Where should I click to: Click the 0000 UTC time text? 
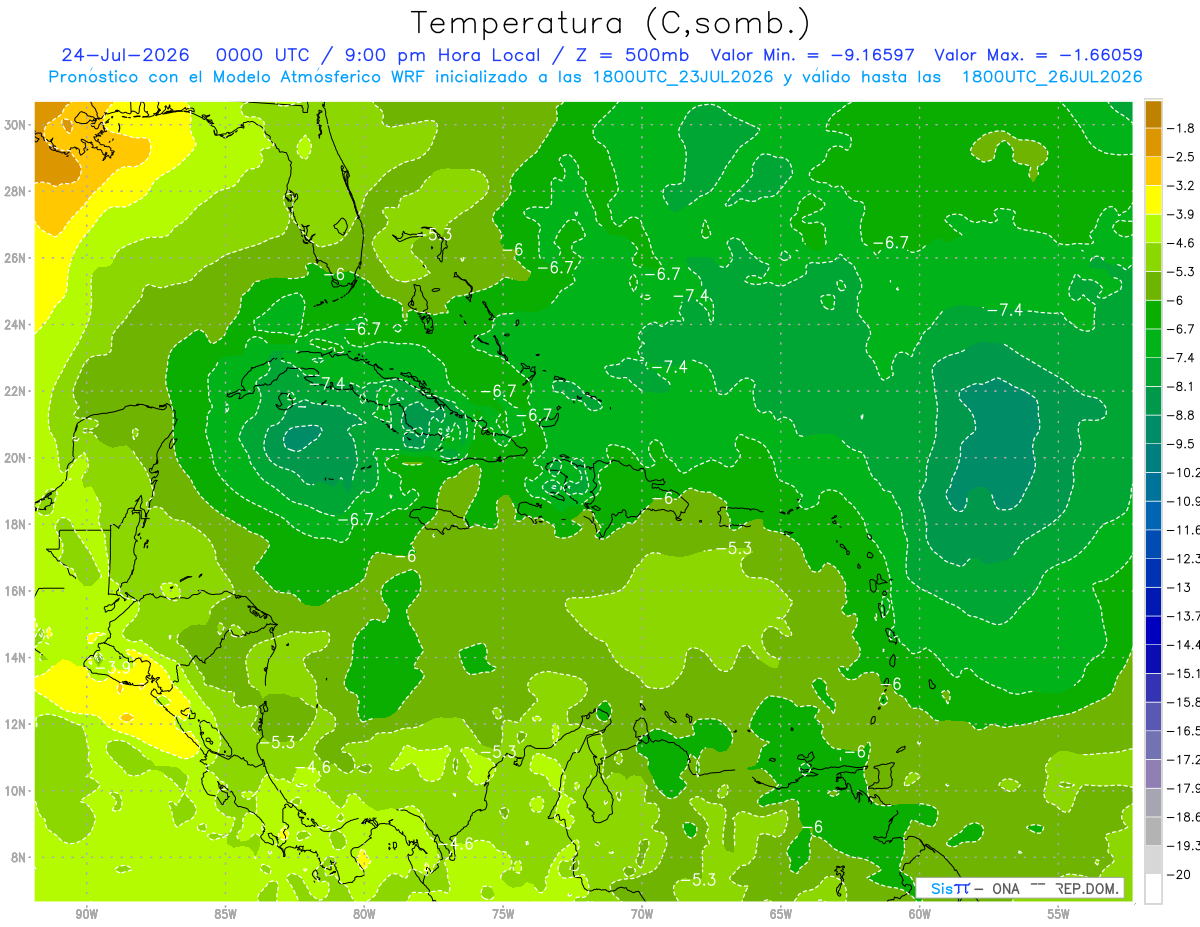click(264, 55)
